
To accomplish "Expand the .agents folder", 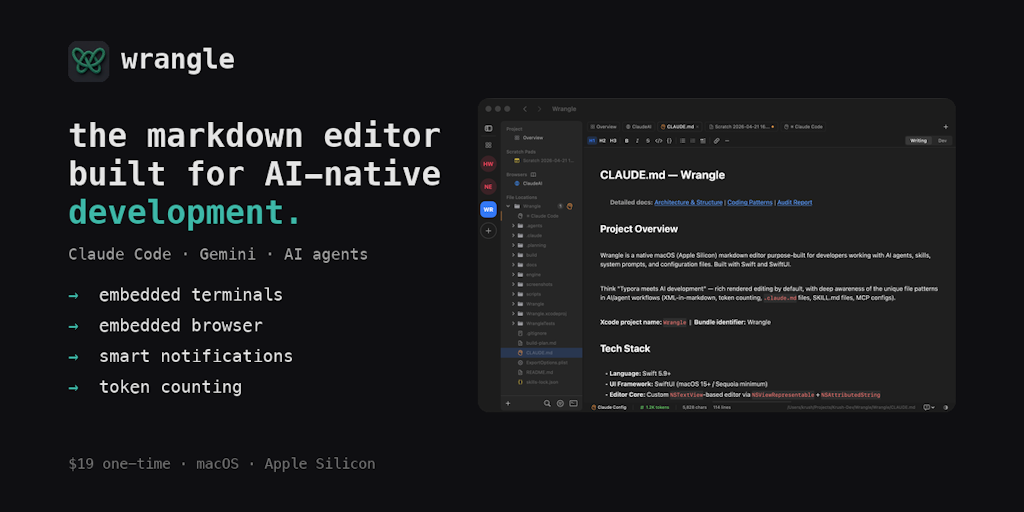I will coord(514,226).
